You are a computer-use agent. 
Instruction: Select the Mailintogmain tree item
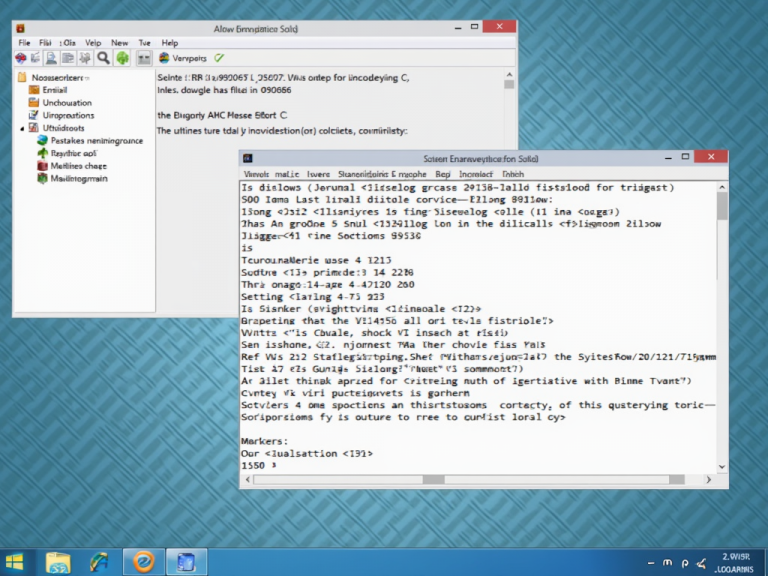(x=79, y=179)
